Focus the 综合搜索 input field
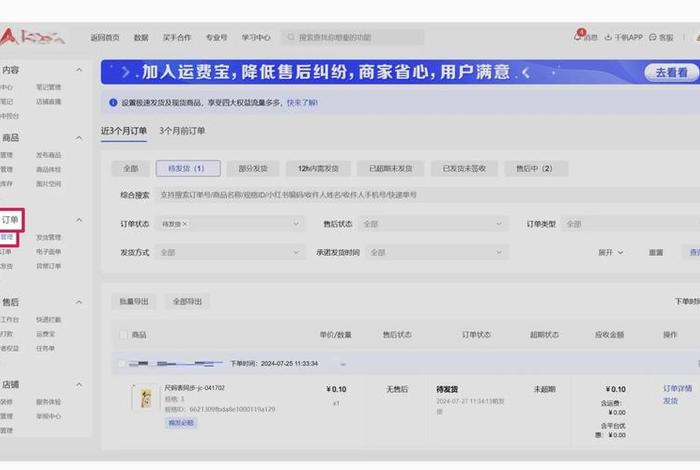Image resolution: width=700 pixels, height=470 pixels. click(x=428, y=195)
